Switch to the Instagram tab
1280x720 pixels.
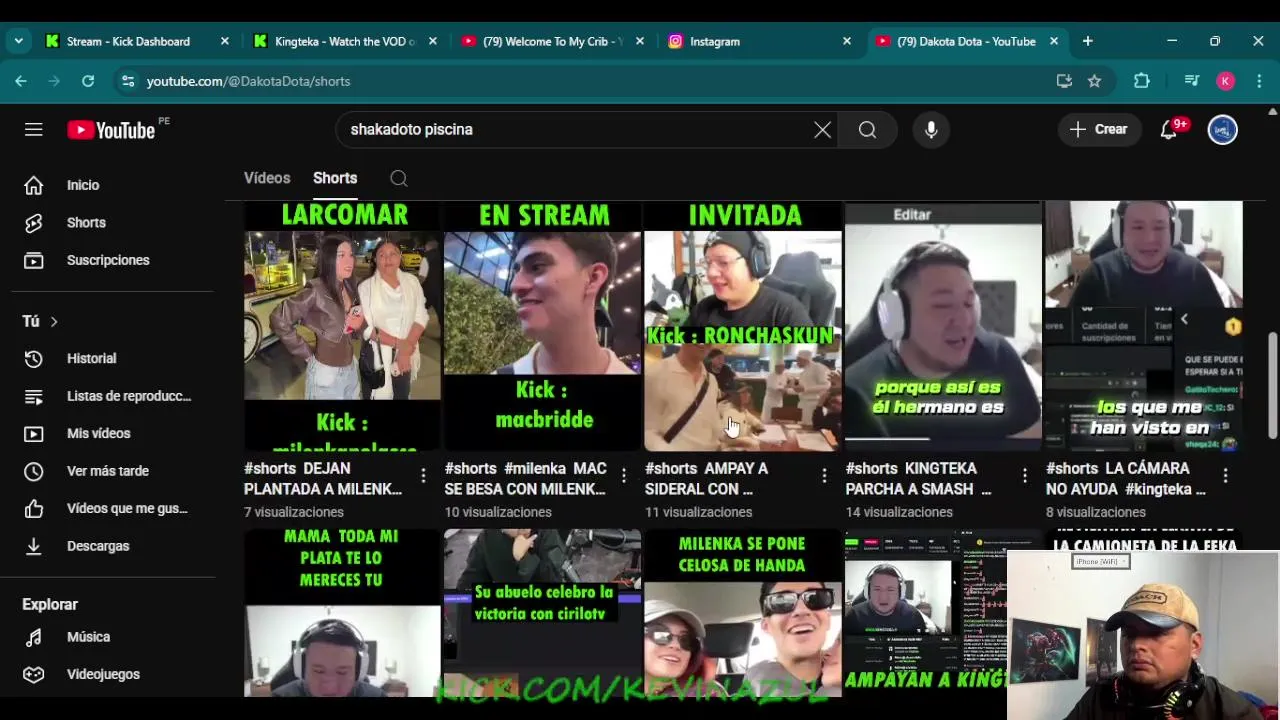tap(760, 41)
